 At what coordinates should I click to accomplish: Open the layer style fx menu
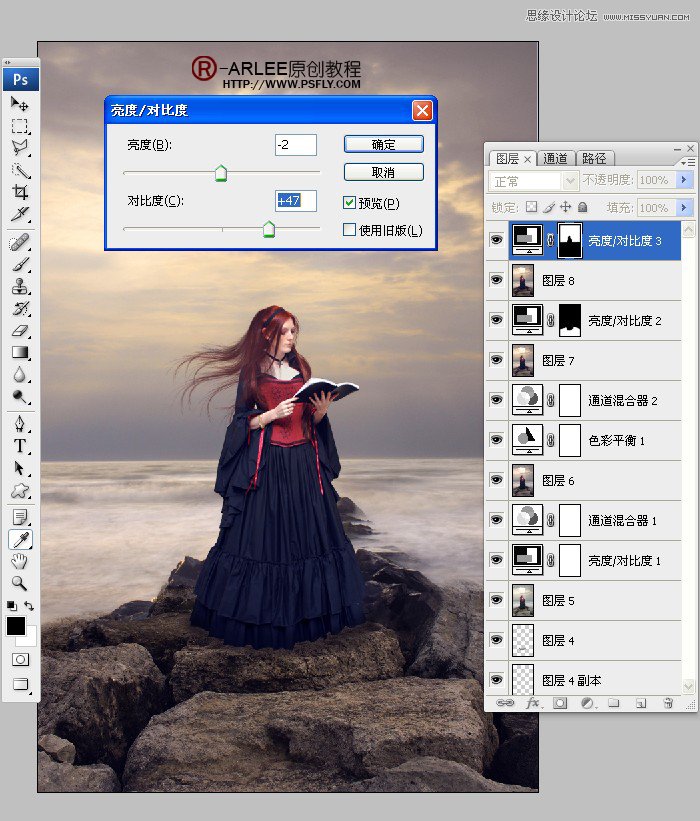coord(533,703)
